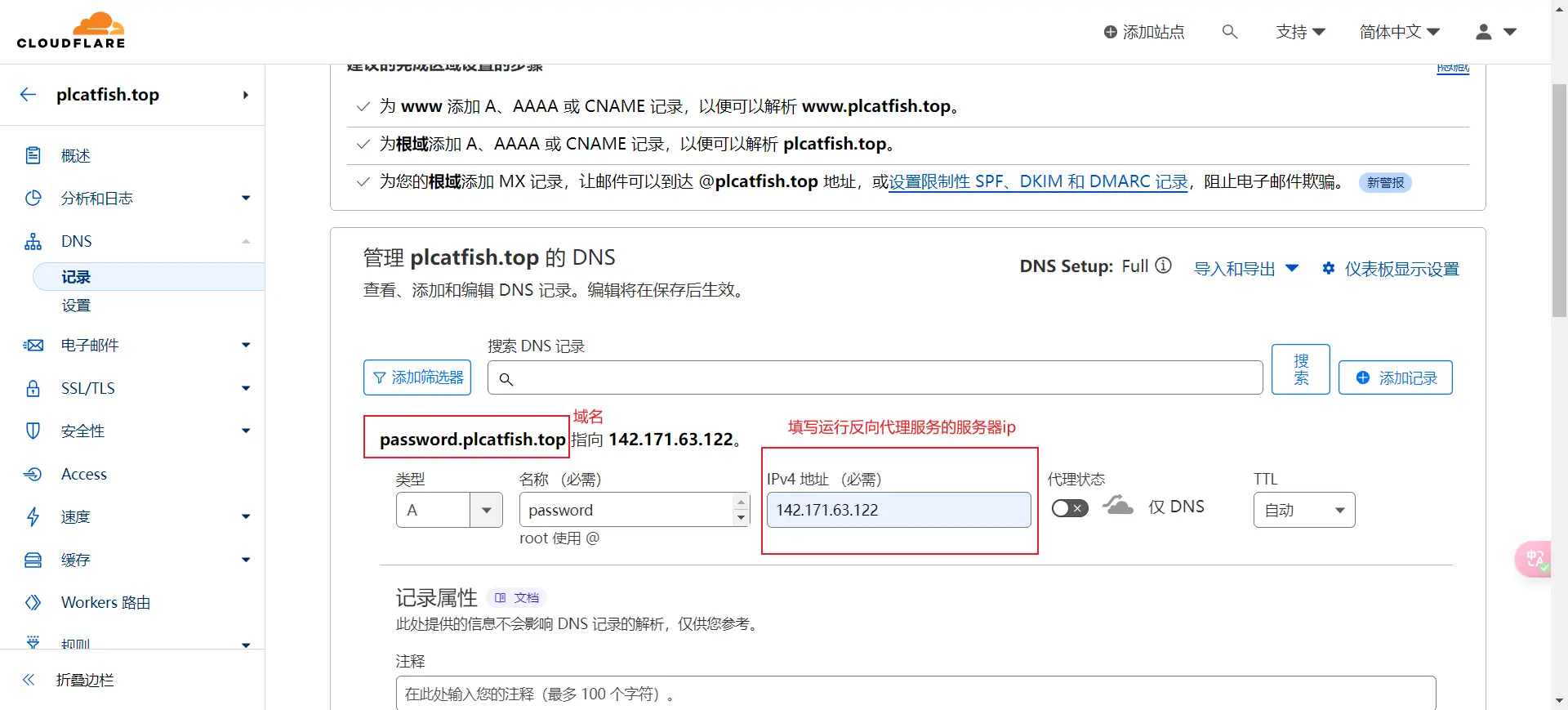
Task: Open the account menu dropdown arrow
Action: (1510, 32)
